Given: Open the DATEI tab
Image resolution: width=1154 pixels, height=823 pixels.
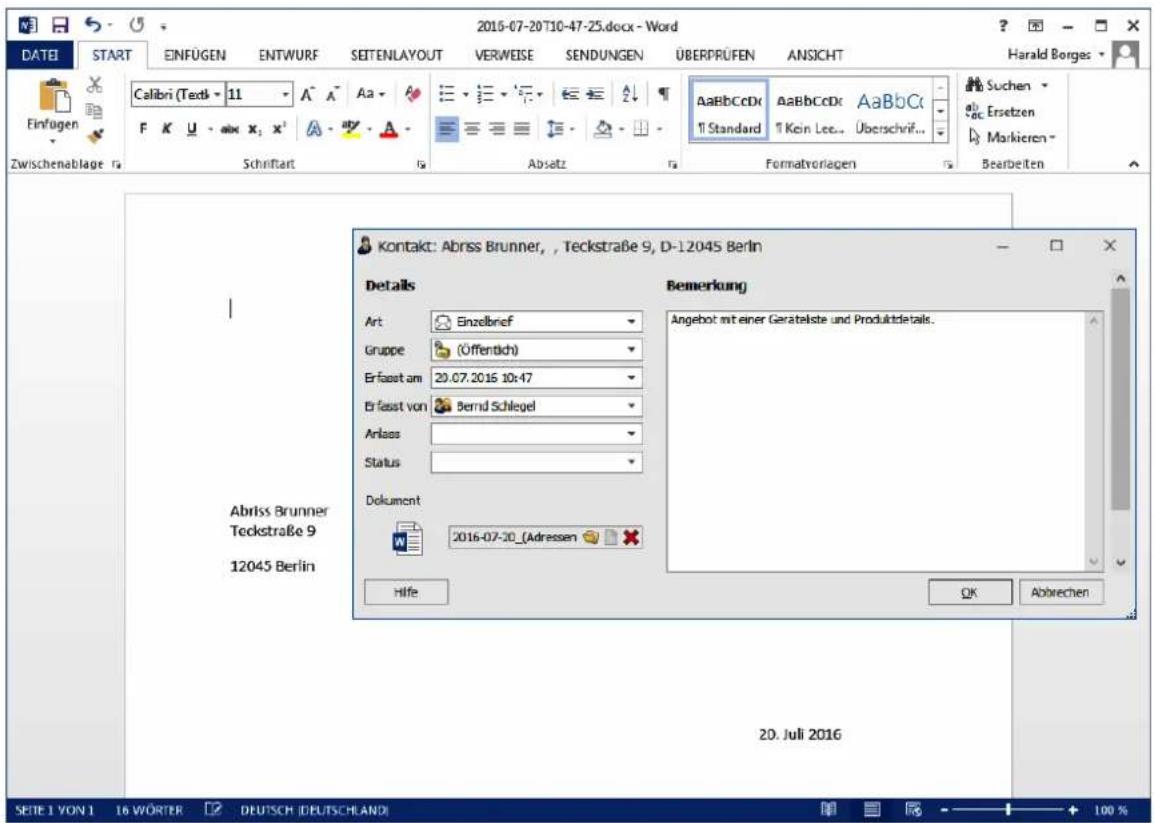Looking at the screenshot, I should point(40,55).
